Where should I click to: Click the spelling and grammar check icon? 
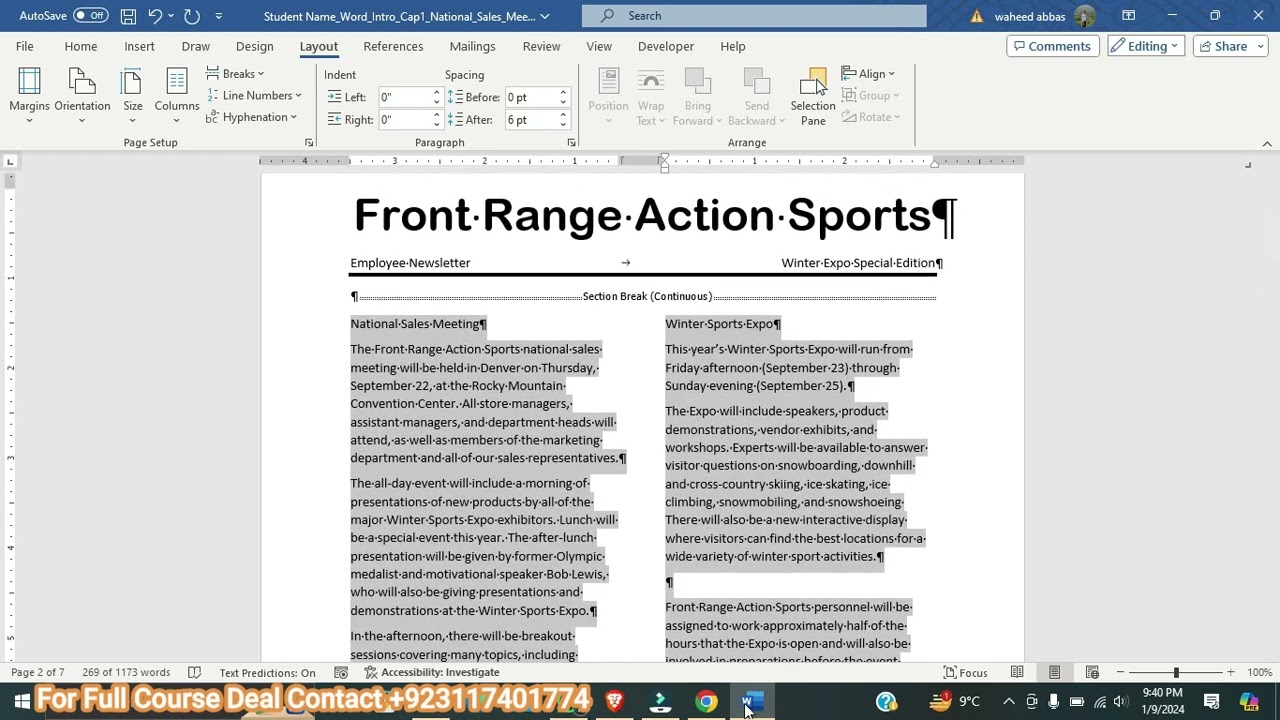pos(195,673)
